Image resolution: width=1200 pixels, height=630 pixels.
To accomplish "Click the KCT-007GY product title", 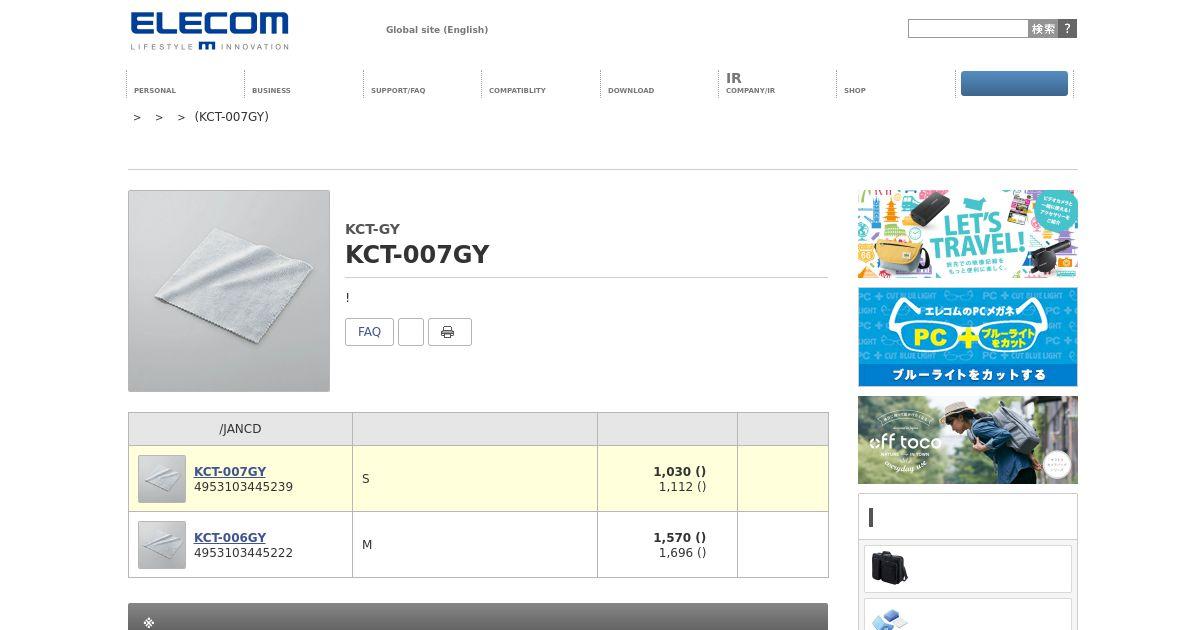I will point(417,254).
